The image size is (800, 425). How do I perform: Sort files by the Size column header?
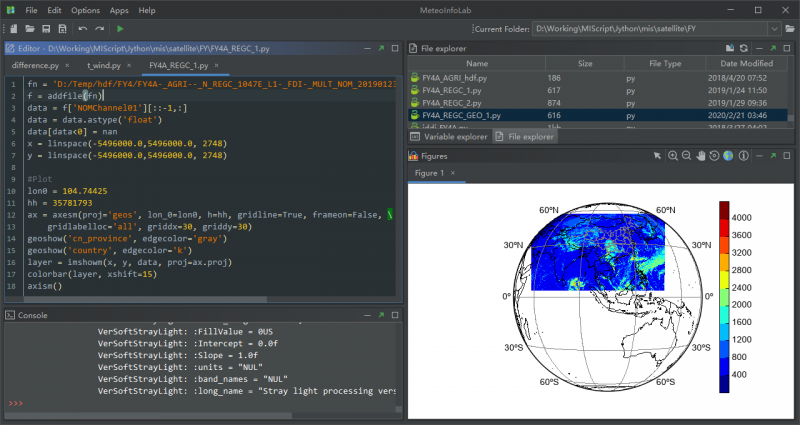coord(585,63)
